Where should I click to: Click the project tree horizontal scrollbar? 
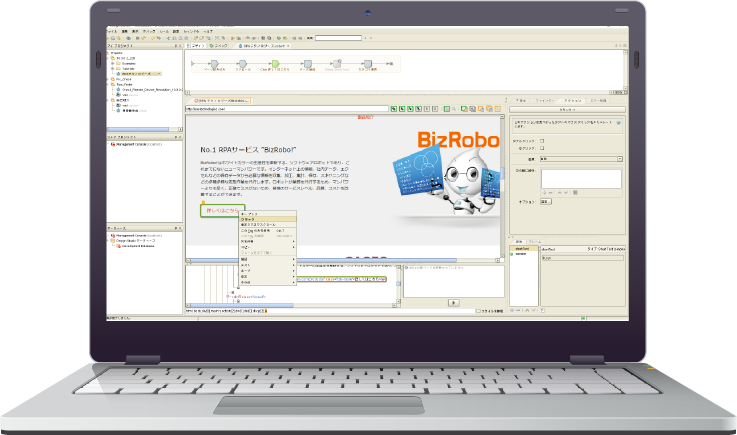coord(144,129)
